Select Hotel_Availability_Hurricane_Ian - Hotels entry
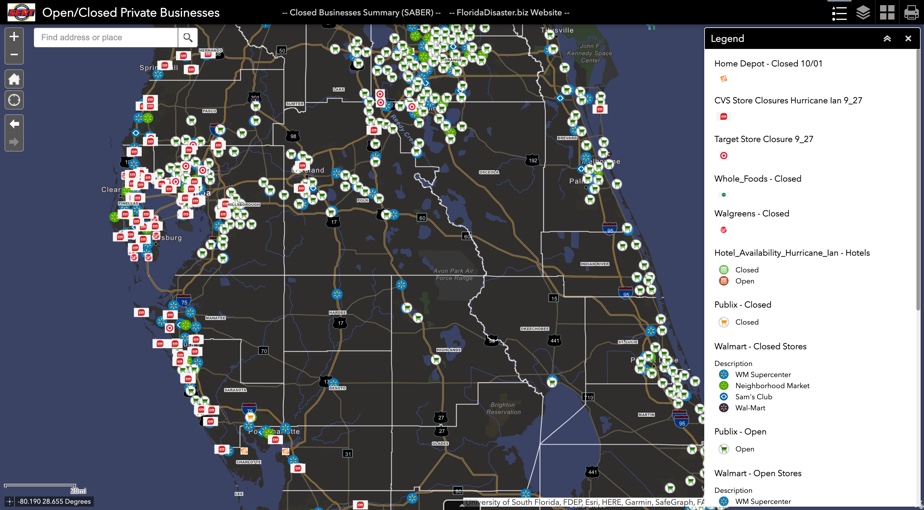The height and width of the screenshot is (510, 924). [792, 253]
